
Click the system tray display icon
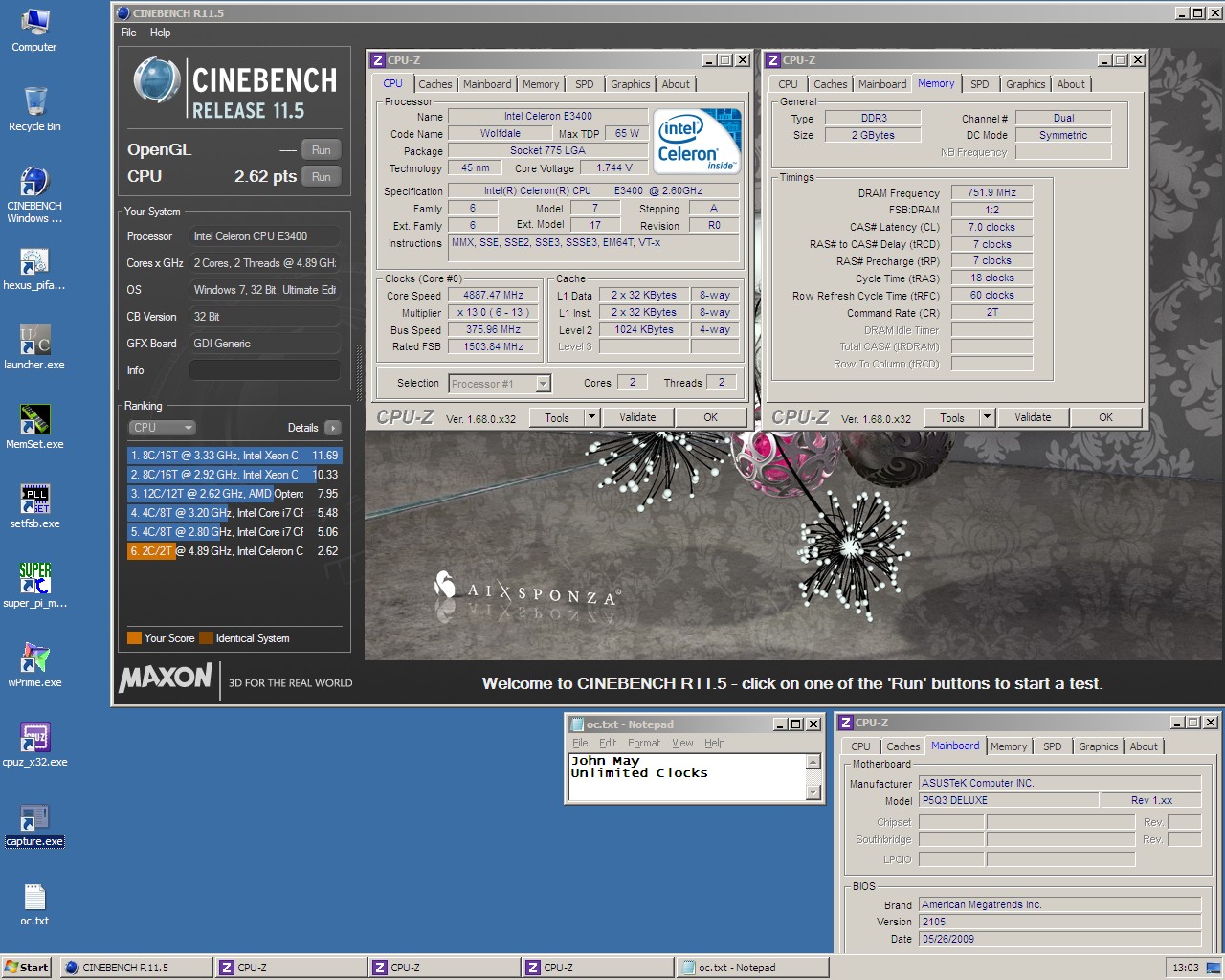[x=1212, y=968]
